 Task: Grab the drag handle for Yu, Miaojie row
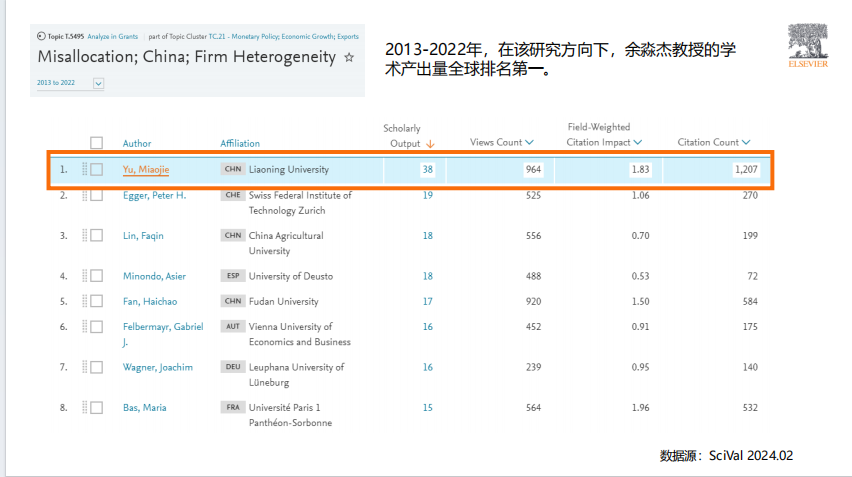[x=86, y=169]
